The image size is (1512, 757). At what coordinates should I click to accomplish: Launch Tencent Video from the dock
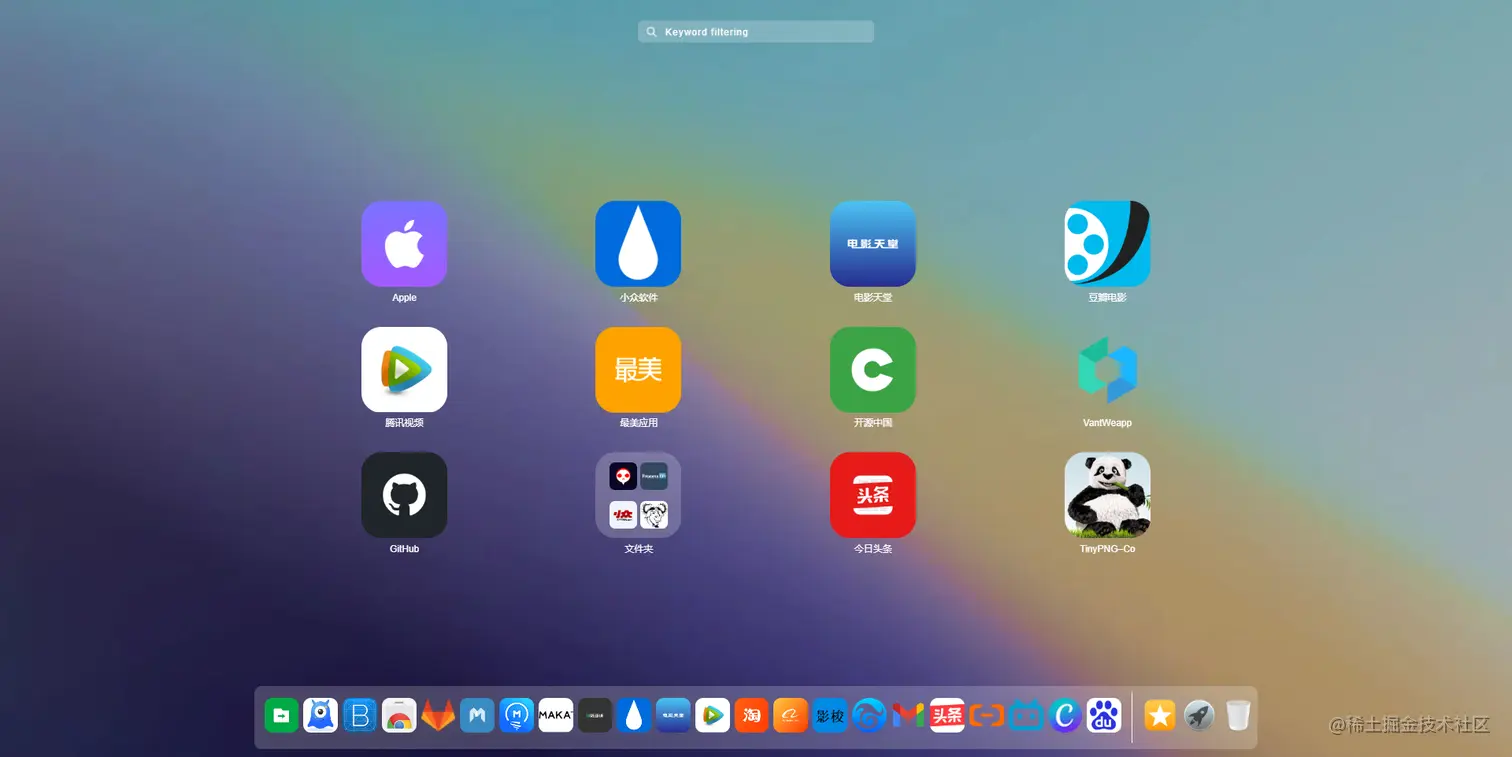click(712, 715)
